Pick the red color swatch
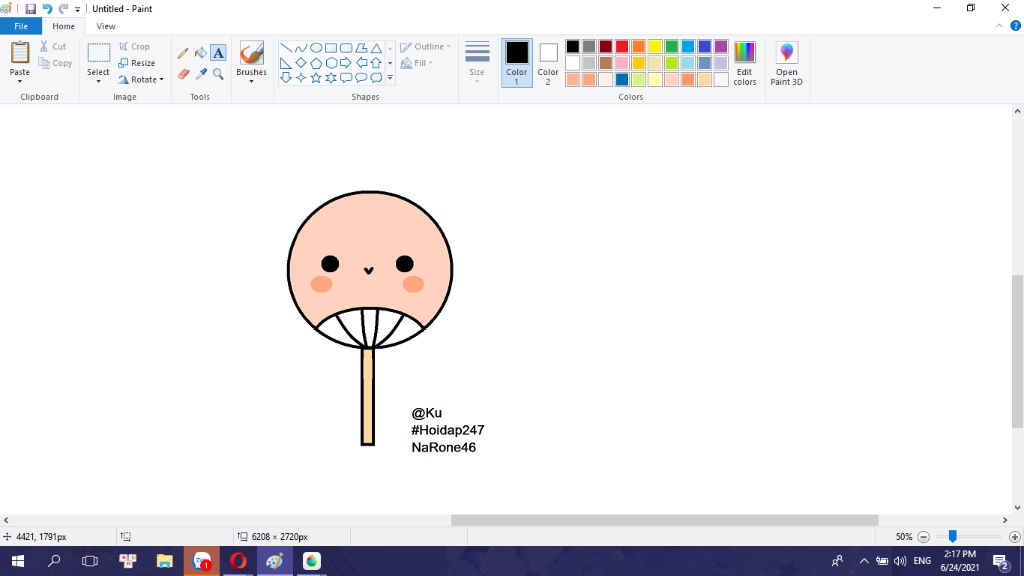Image resolution: width=1024 pixels, height=576 pixels. point(622,46)
